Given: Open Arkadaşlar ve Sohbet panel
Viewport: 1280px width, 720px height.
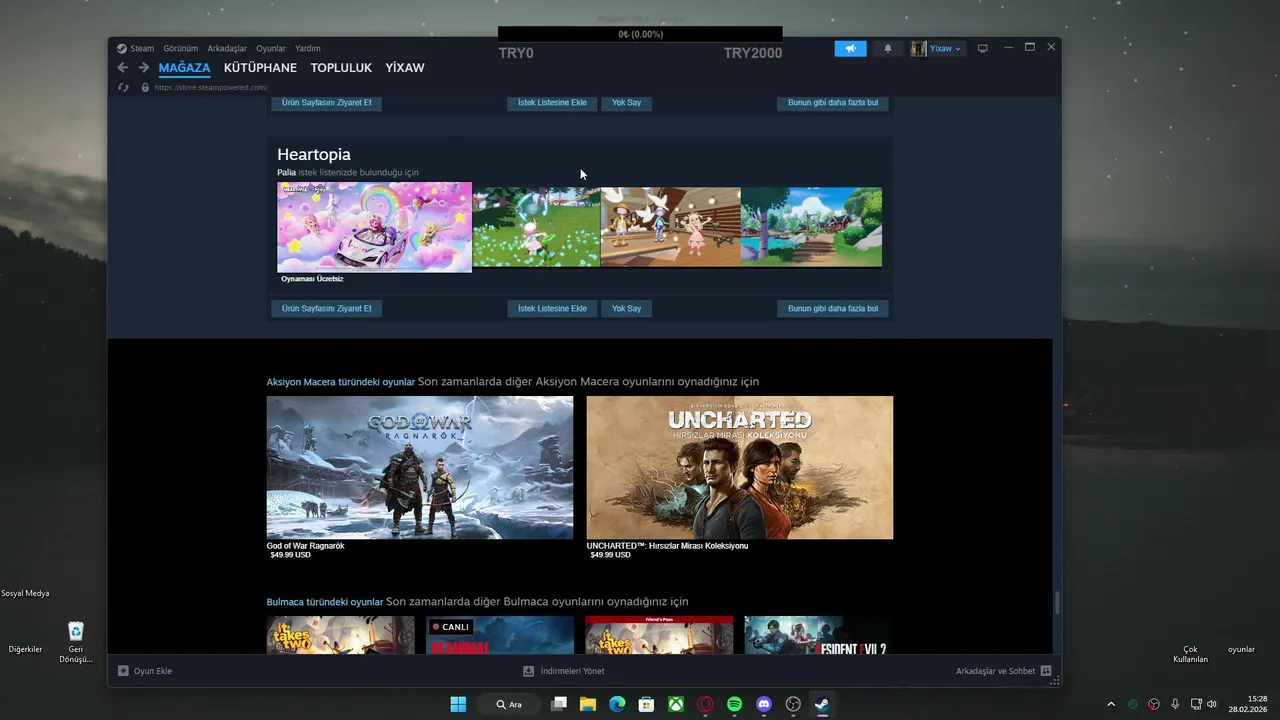Looking at the screenshot, I should click(1003, 671).
